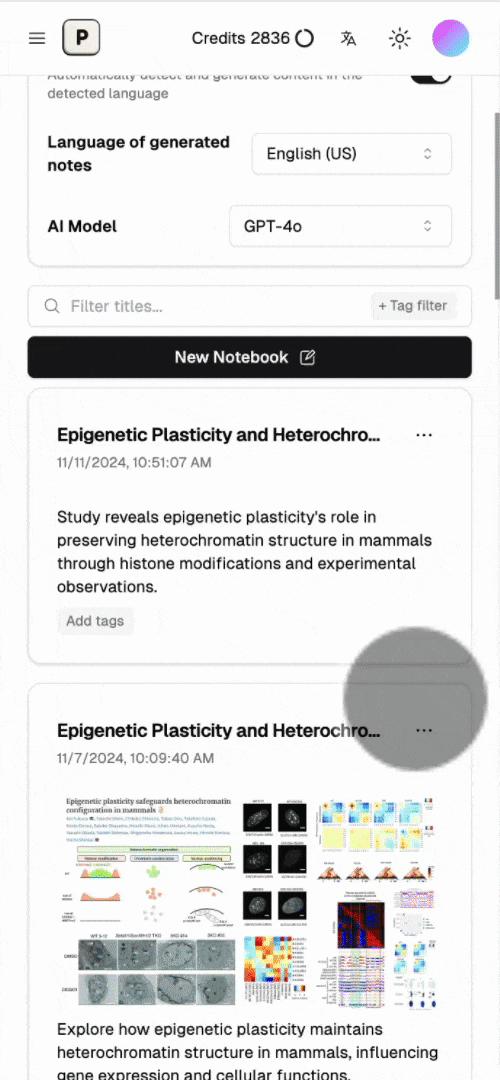Expand the English (US) language dropdown
Screen dimensions: 500x1080
pos(351,154)
